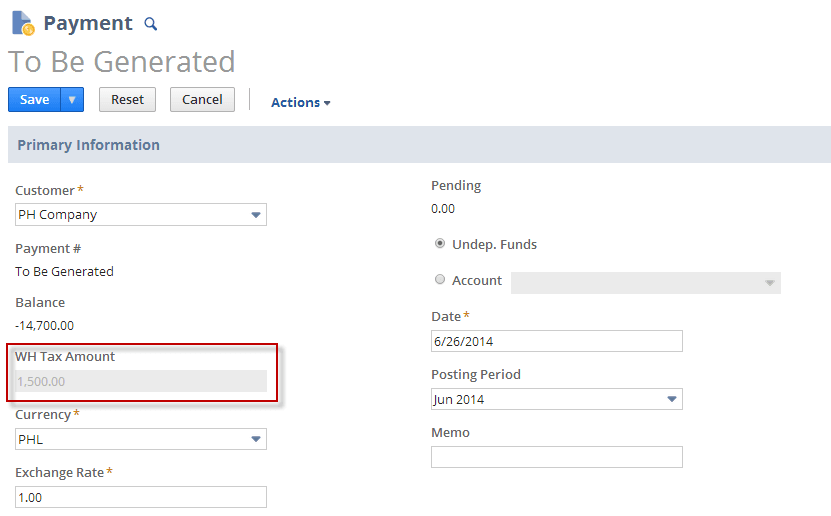Open the Save button dropdown arrow

click(72, 100)
